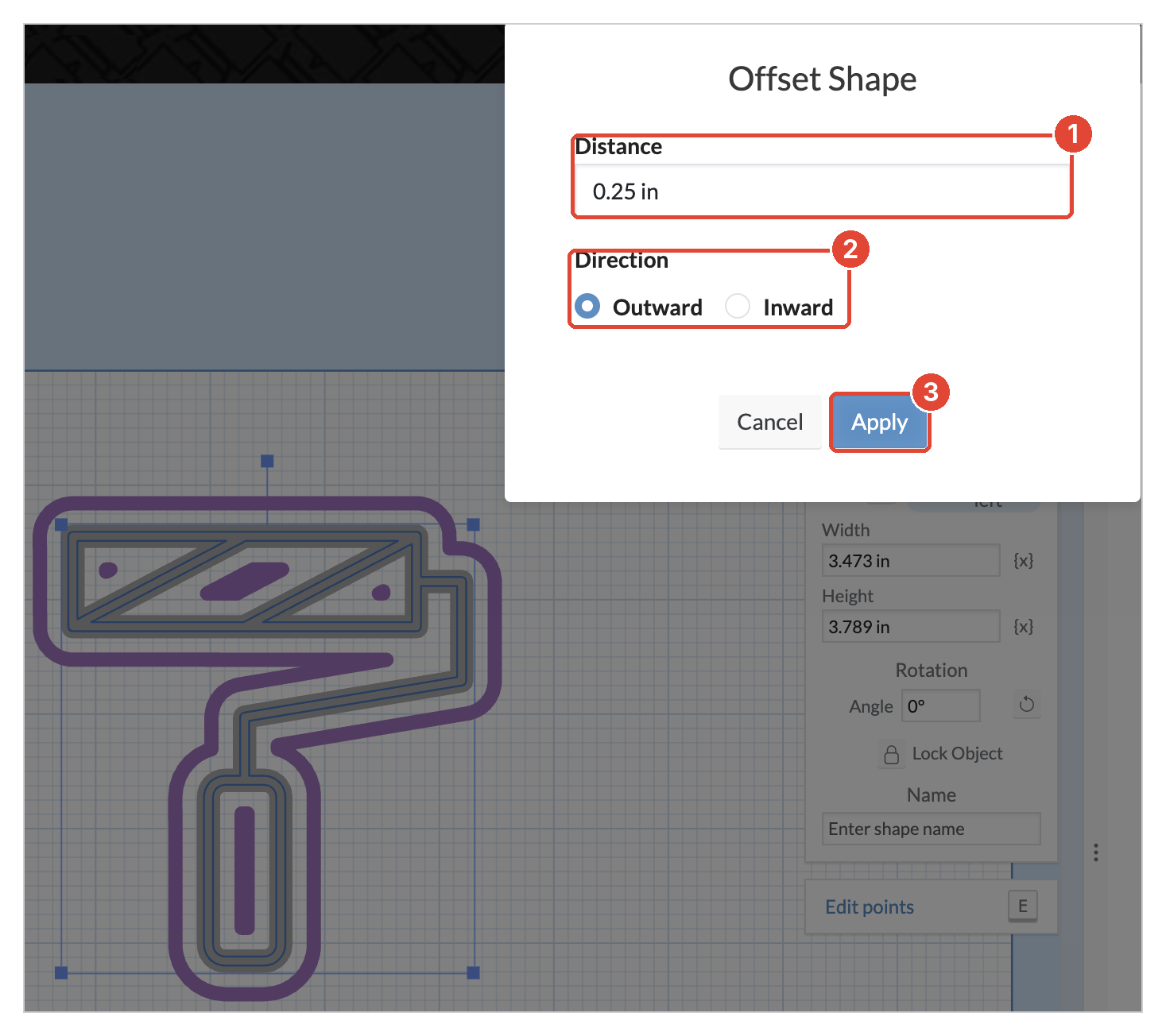Click the top-left selection handle

point(61,524)
